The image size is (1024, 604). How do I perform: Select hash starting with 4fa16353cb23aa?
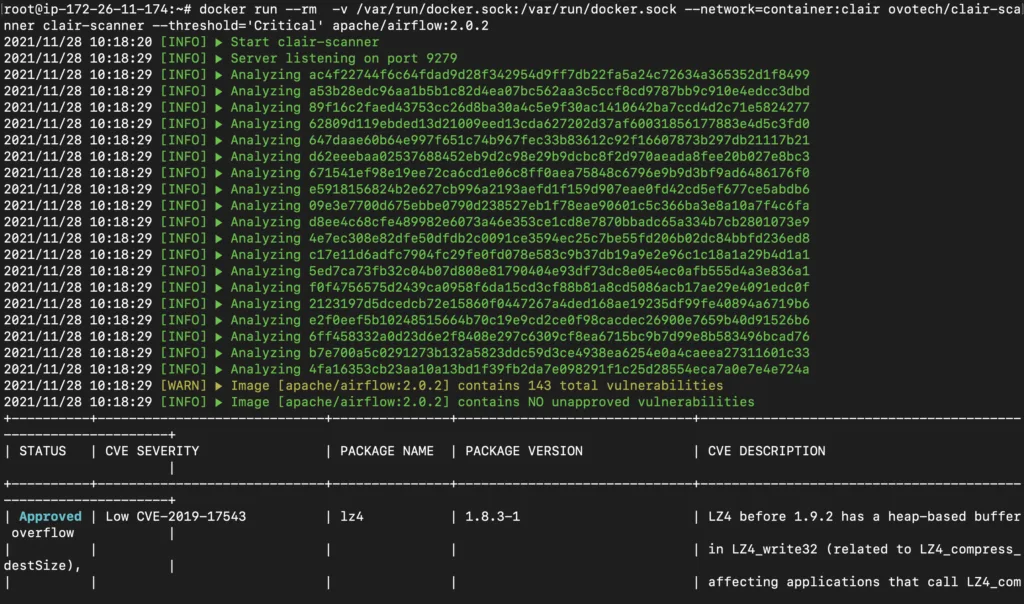pyautogui.click(x=559, y=369)
